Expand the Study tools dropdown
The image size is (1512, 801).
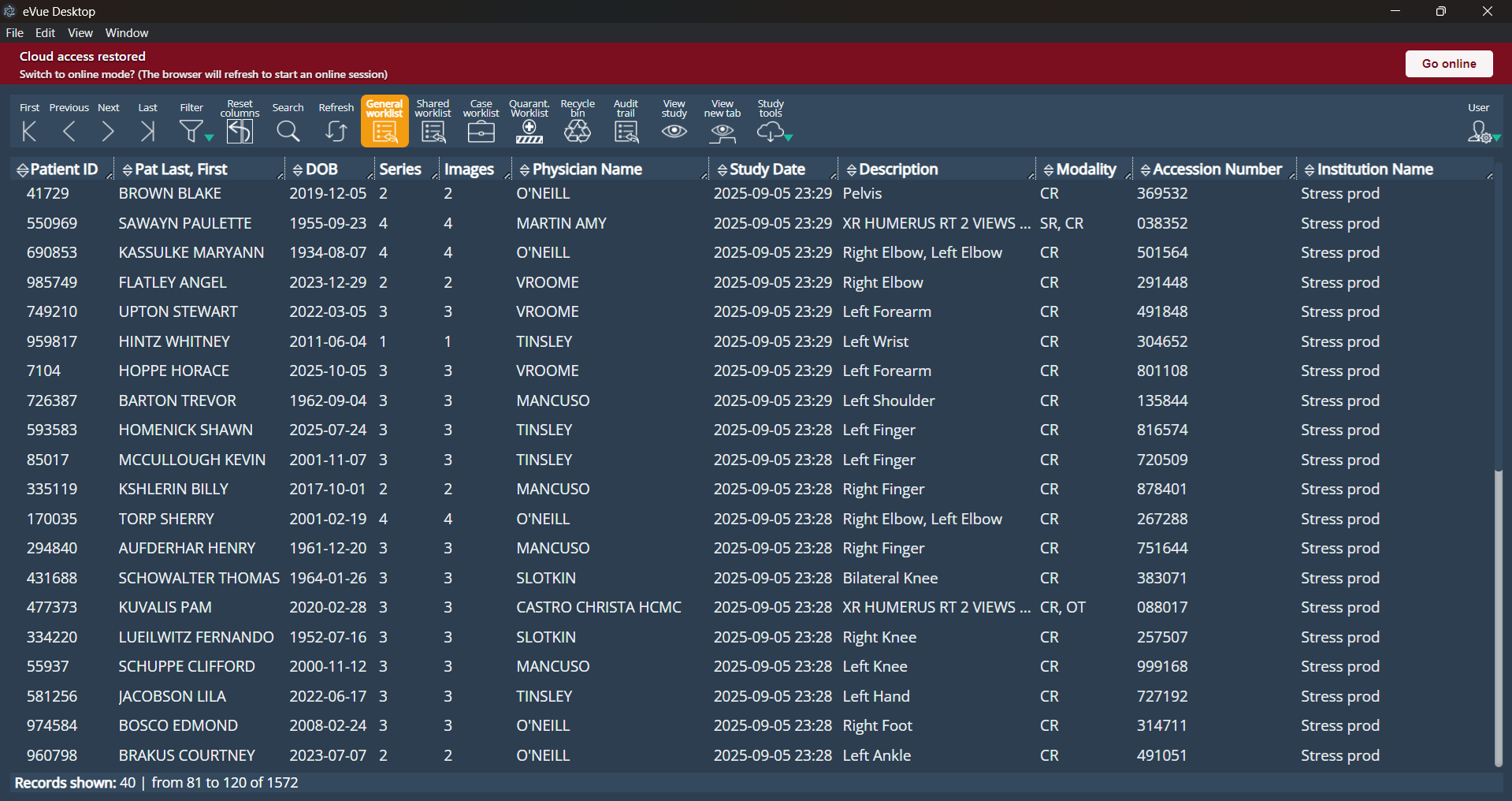(x=788, y=137)
